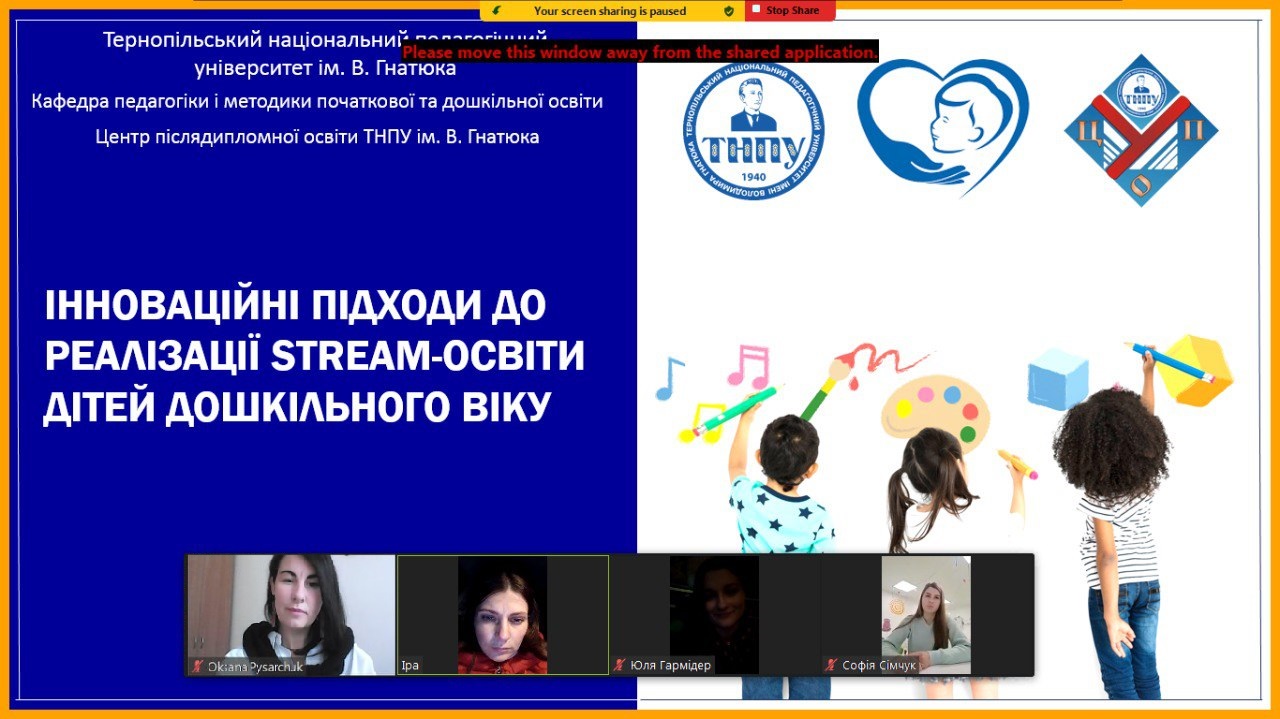Screen dimensions: 1280x719
Task: Tick the white checkbox inside Stop Share
Action: tap(757, 10)
